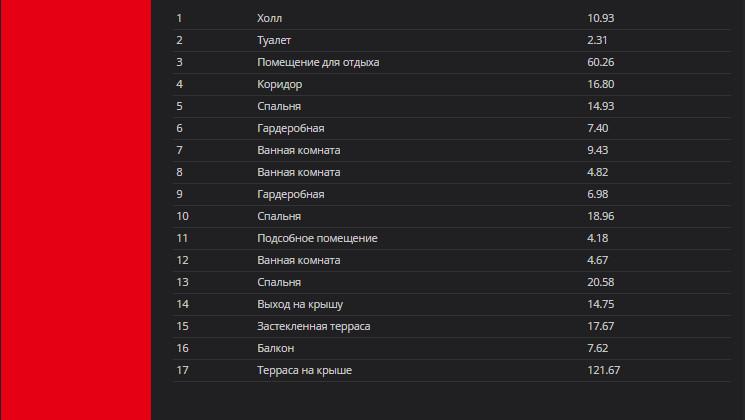Select the 'Коридор' room name
The width and height of the screenshot is (745, 420).
pos(279,85)
